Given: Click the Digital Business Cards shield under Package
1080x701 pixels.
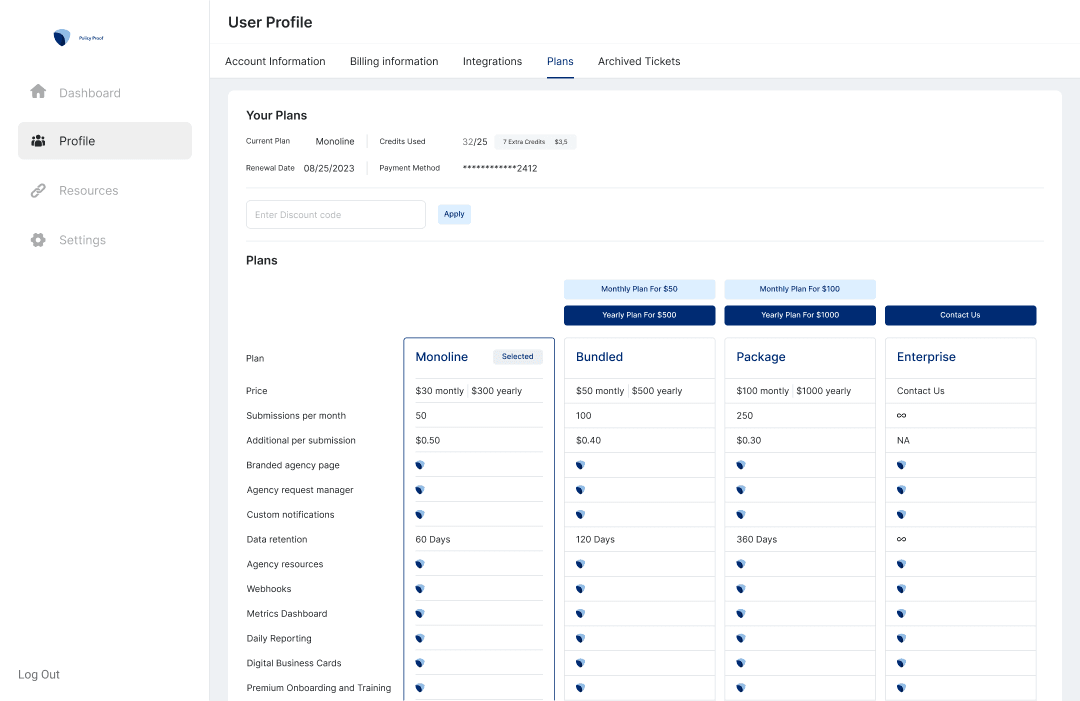Looking at the screenshot, I should (740, 662).
